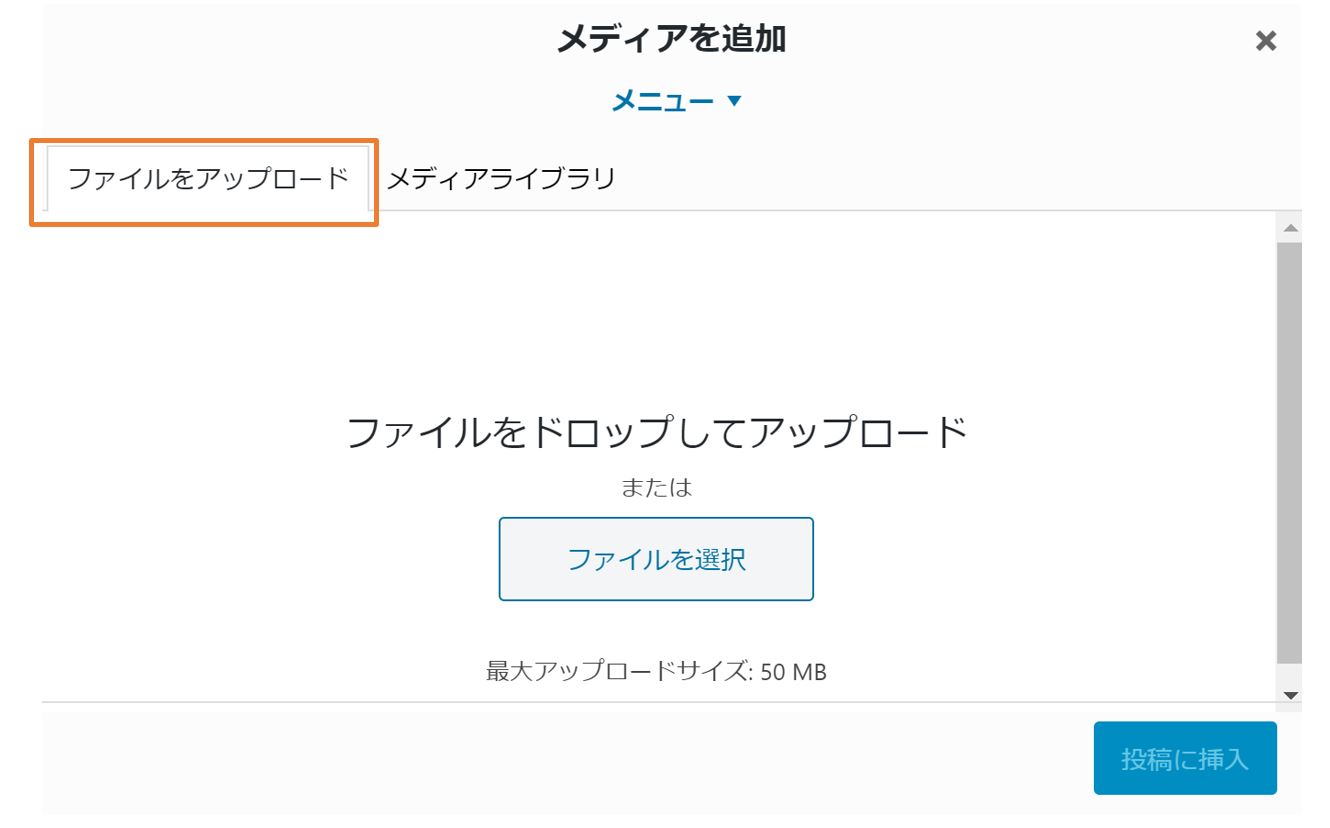Image resolution: width=1330 pixels, height=828 pixels.
Task: Click the scrollbar up arrow
Action: [x=1290, y=228]
